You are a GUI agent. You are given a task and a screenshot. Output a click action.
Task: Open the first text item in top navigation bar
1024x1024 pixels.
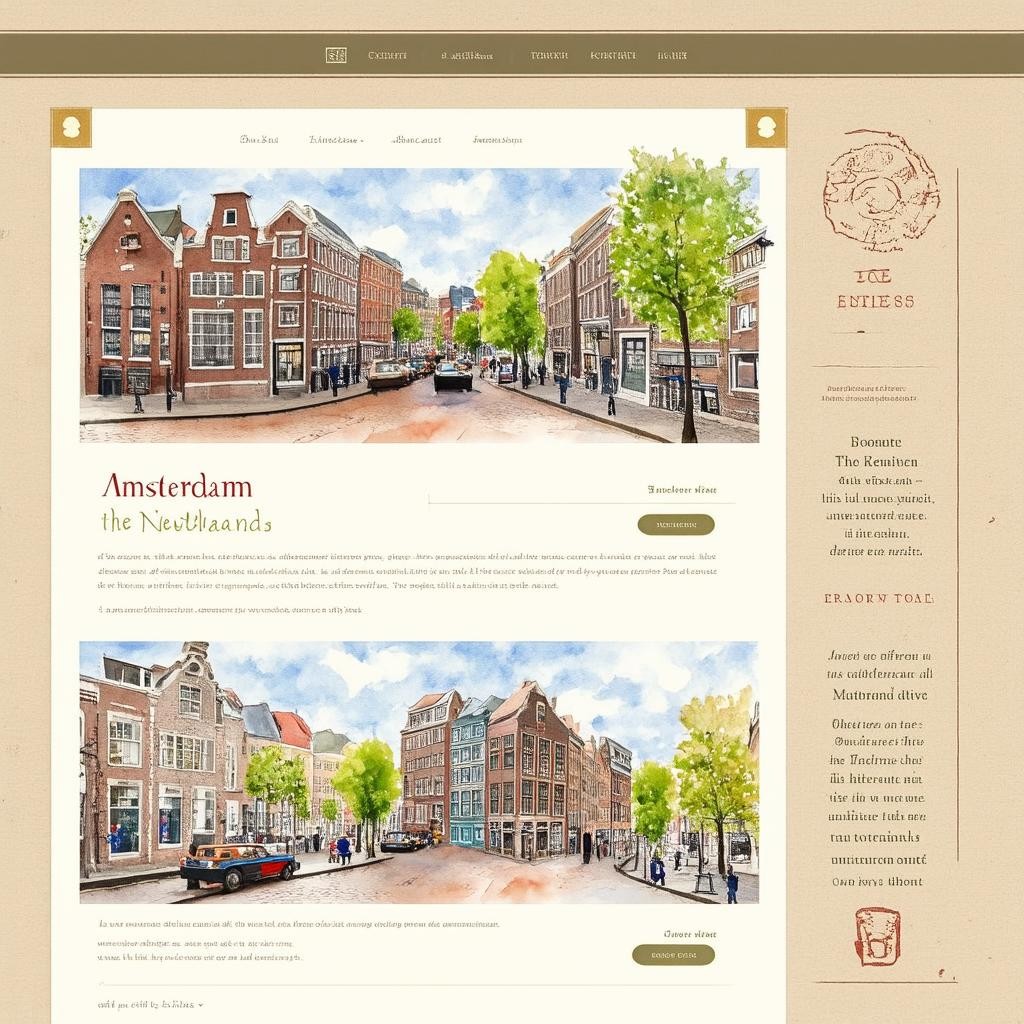387,56
